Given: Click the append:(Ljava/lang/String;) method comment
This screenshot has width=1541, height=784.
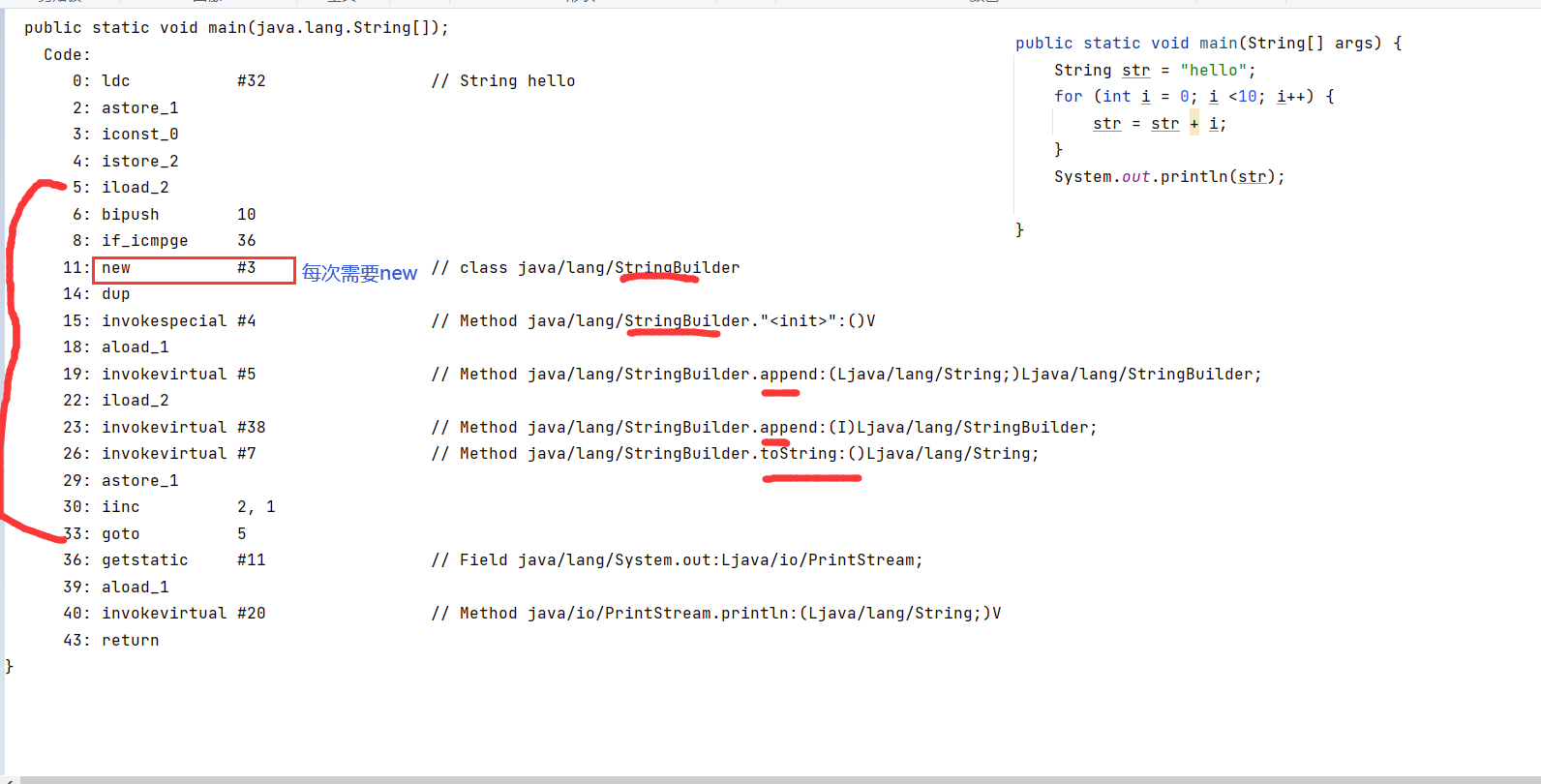Looking at the screenshot, I should pos(847,375).
